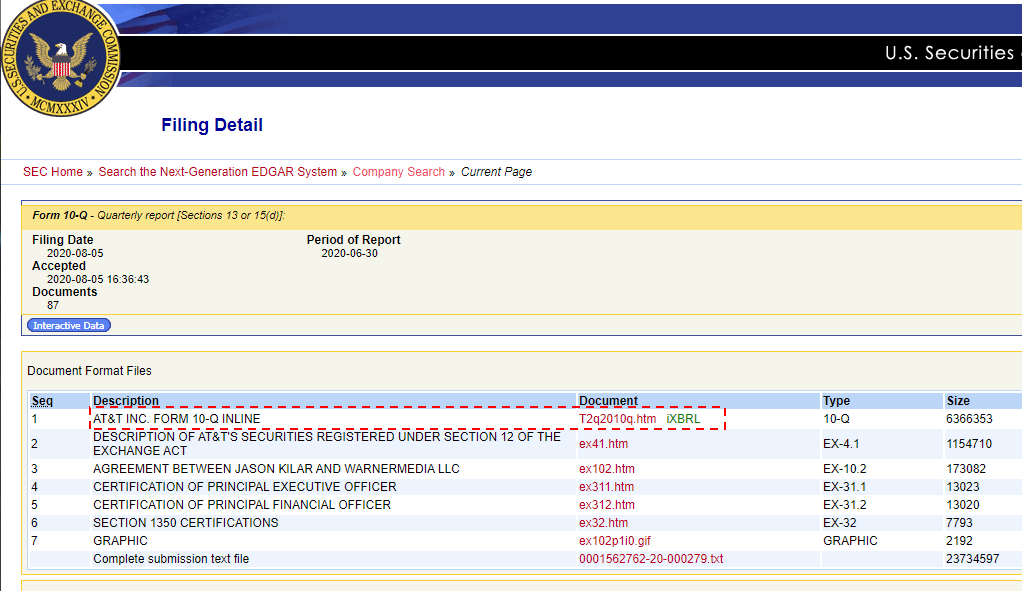Viewport: 1022px width, 591px height.
Task: Click the Size column header
Action: 958,401
